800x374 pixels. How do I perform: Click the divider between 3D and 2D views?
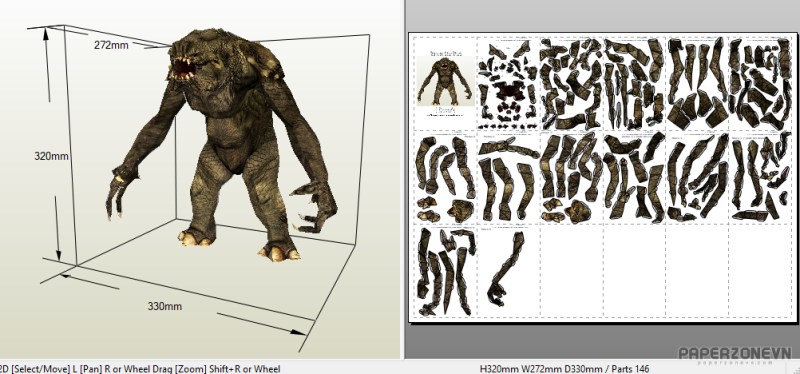(x=403, y=179)
